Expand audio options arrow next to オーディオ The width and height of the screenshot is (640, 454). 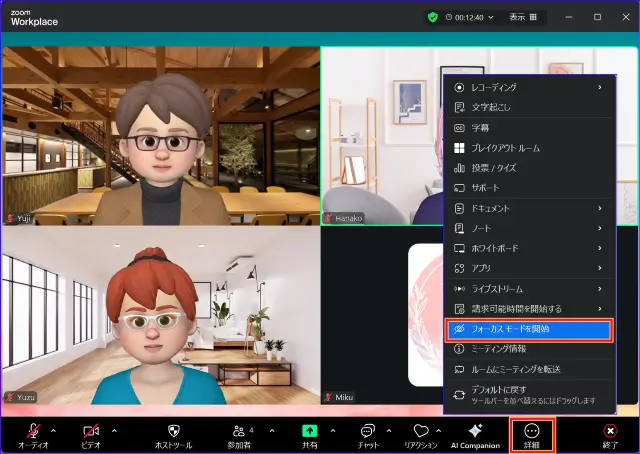[53, 431]
